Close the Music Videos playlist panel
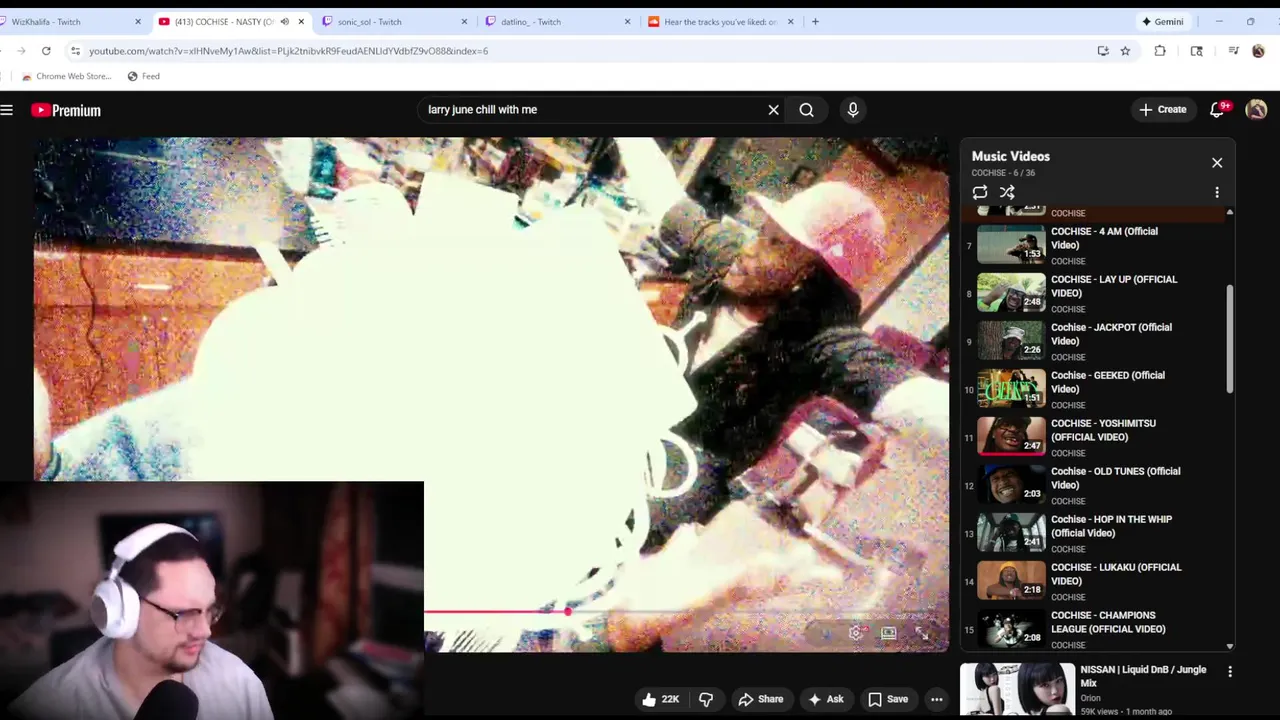The width and height of the screenshot is (1280, 720). click(x=1217, y=162)
